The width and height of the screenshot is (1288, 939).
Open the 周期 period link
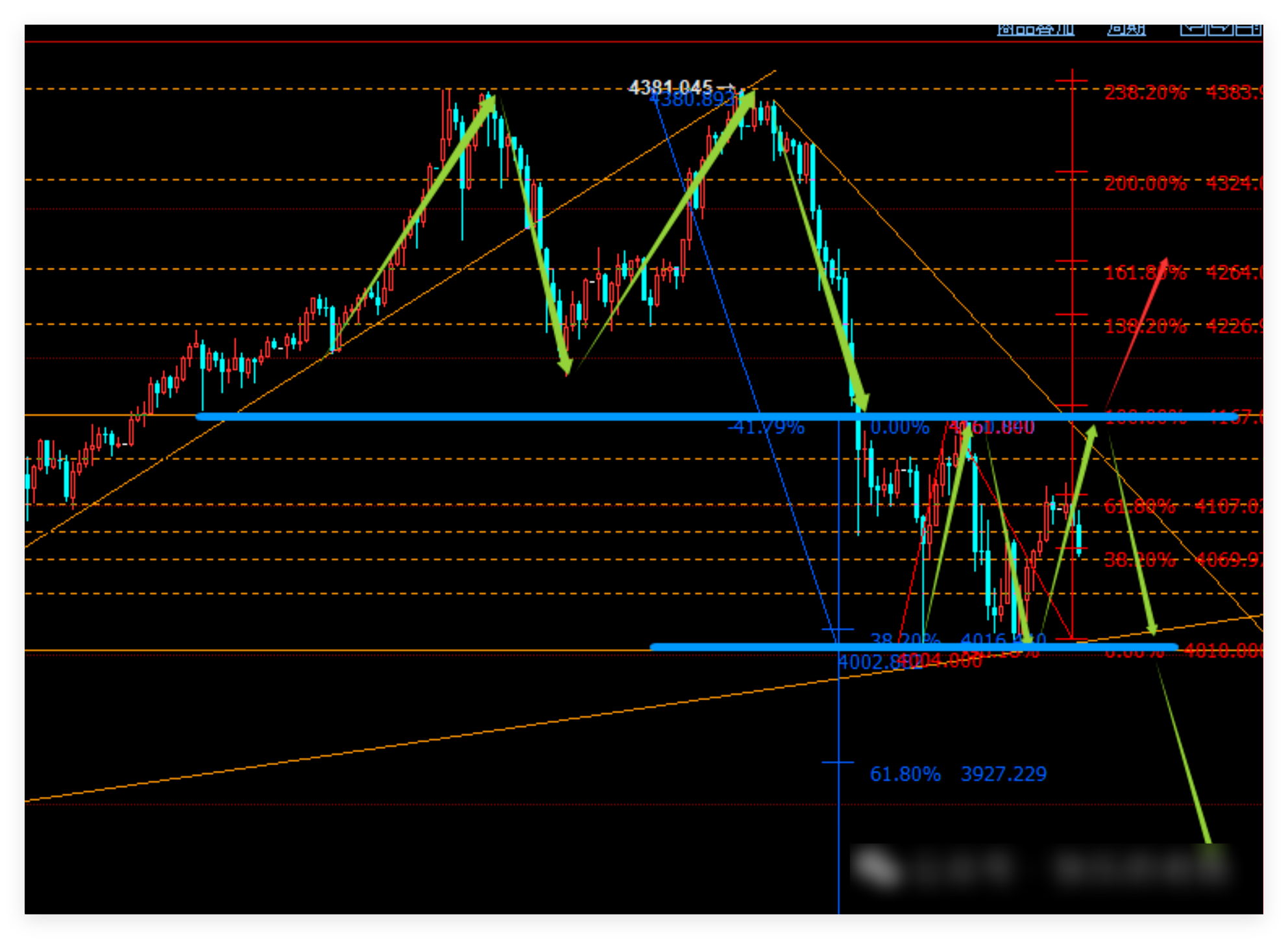(1126, 29)
